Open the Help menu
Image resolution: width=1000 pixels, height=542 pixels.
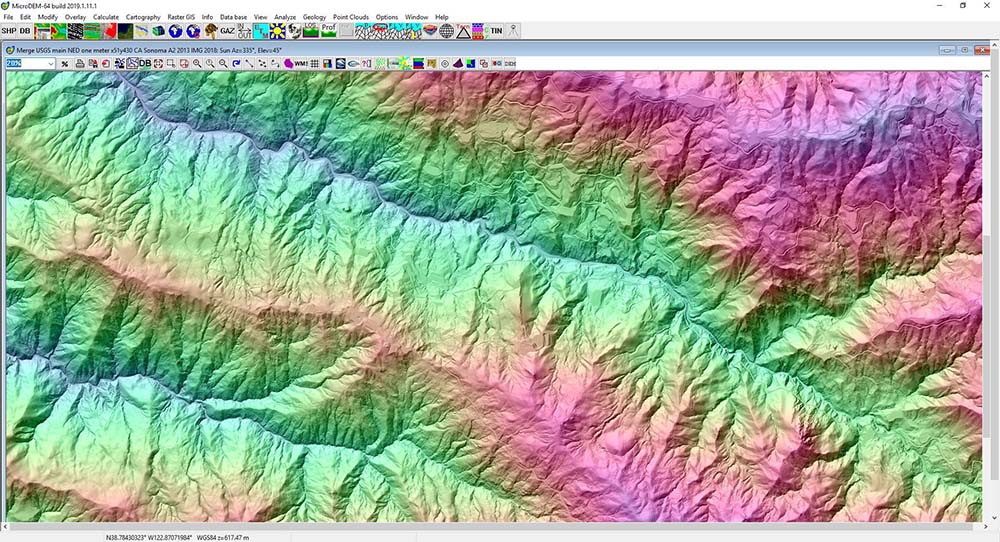click(x=441, y=17)
